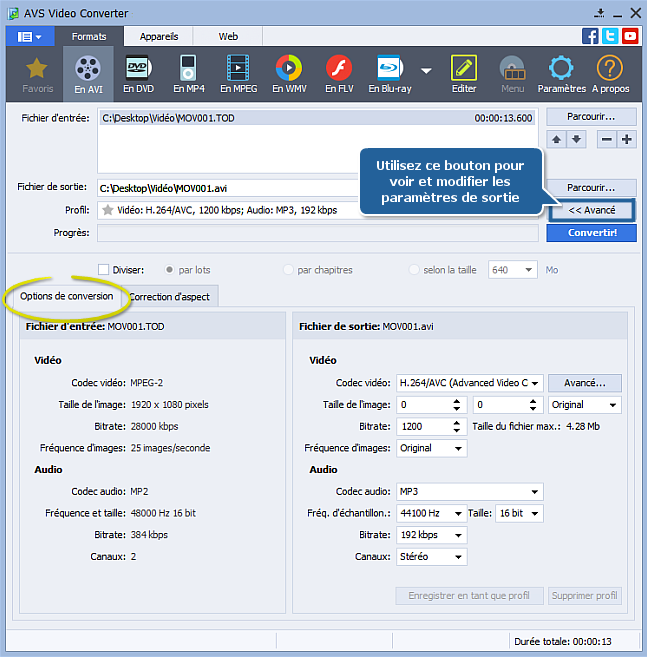Open the Appareils tab
This screenshot has width=647, height=657.
159,36
